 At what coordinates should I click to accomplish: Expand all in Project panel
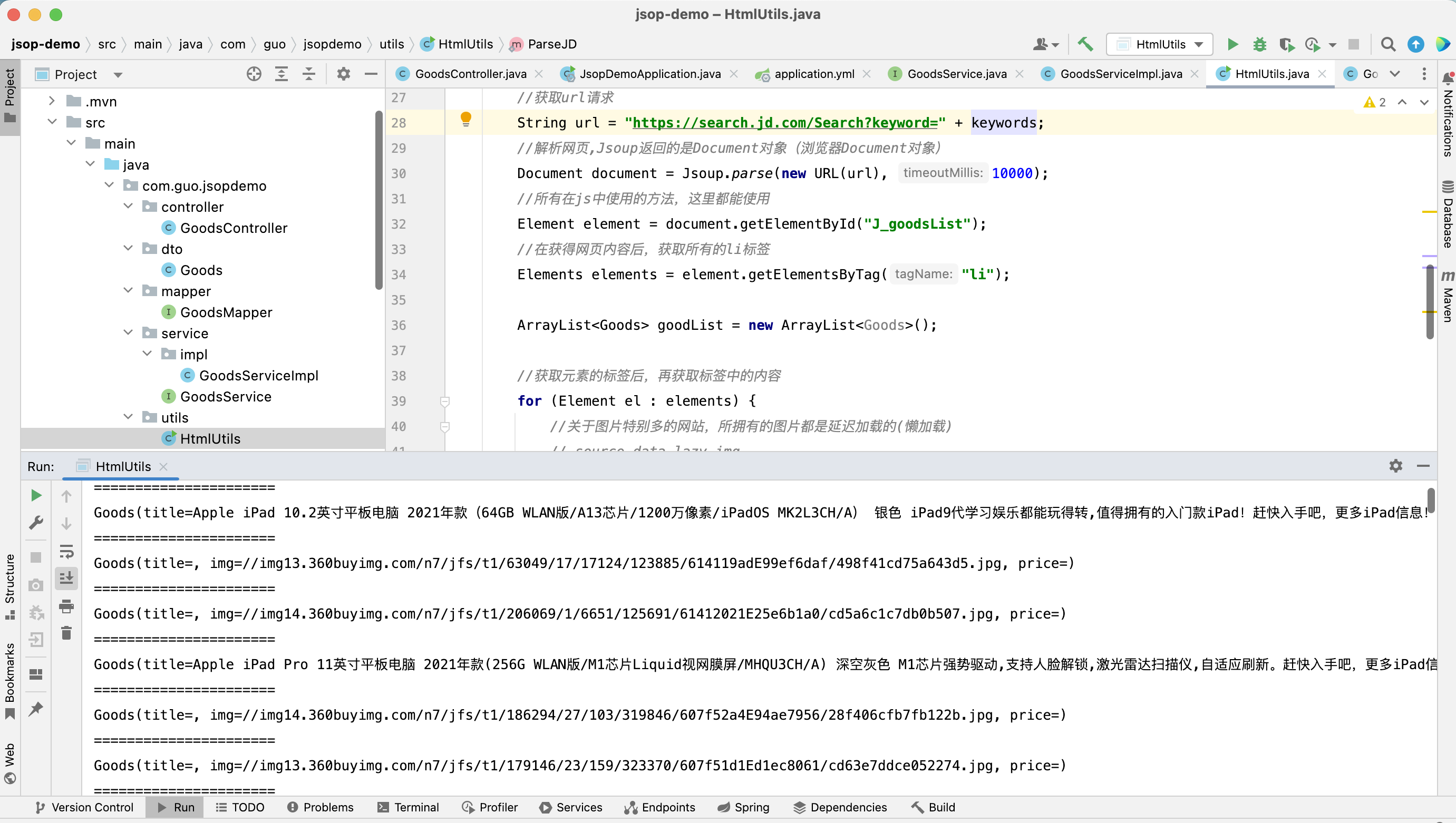coord(281,74)
